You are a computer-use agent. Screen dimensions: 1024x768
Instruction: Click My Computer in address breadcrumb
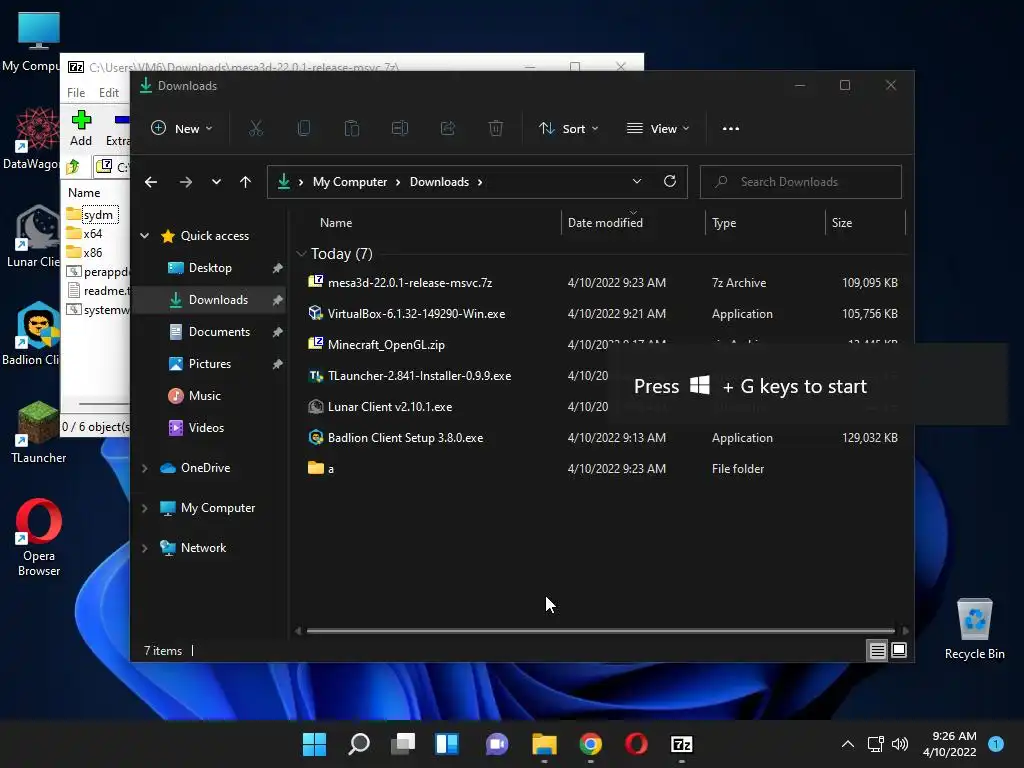click(x=350, y=182)
